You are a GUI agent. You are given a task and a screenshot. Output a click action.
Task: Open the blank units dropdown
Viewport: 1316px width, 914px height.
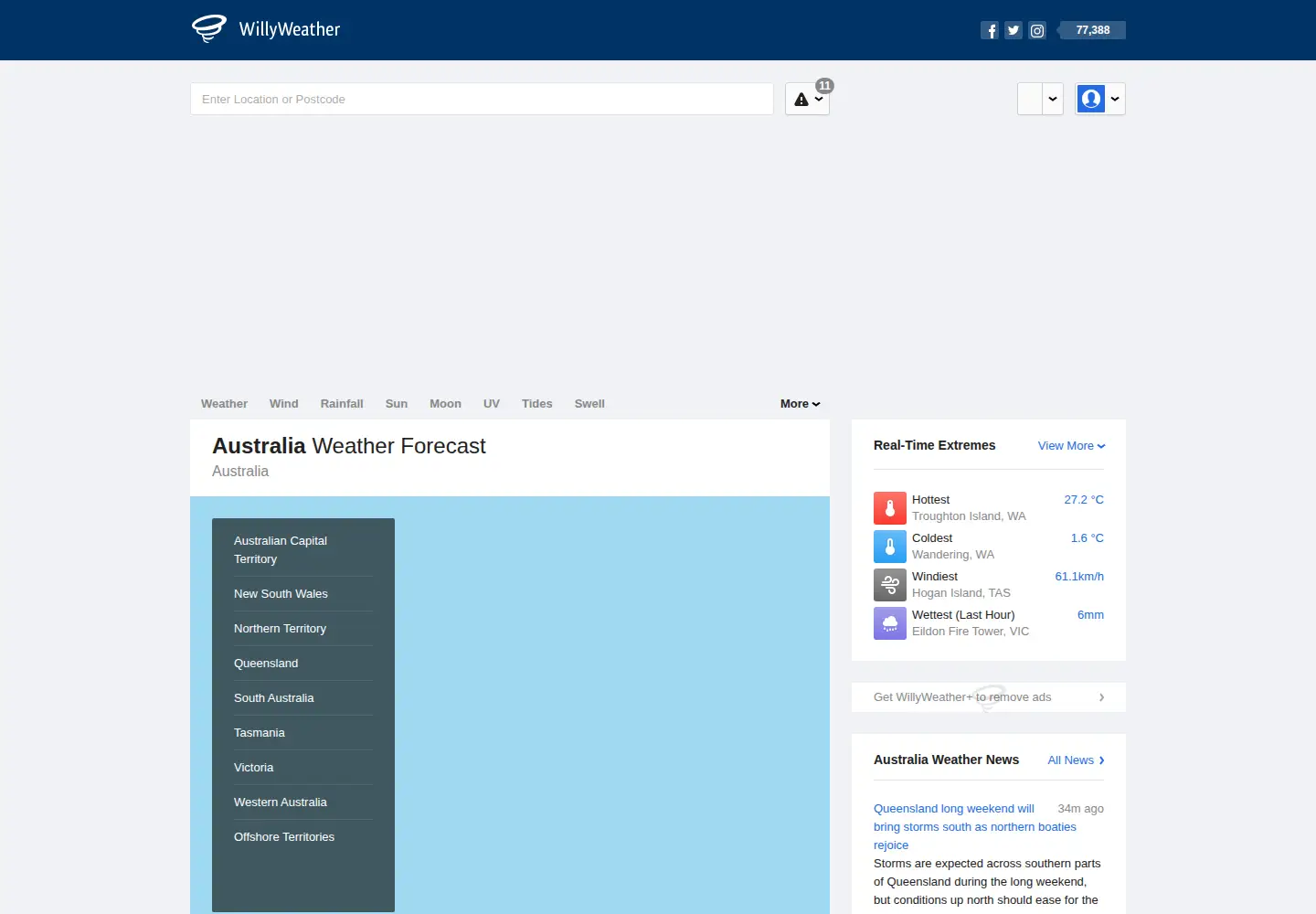[1041, 99]
